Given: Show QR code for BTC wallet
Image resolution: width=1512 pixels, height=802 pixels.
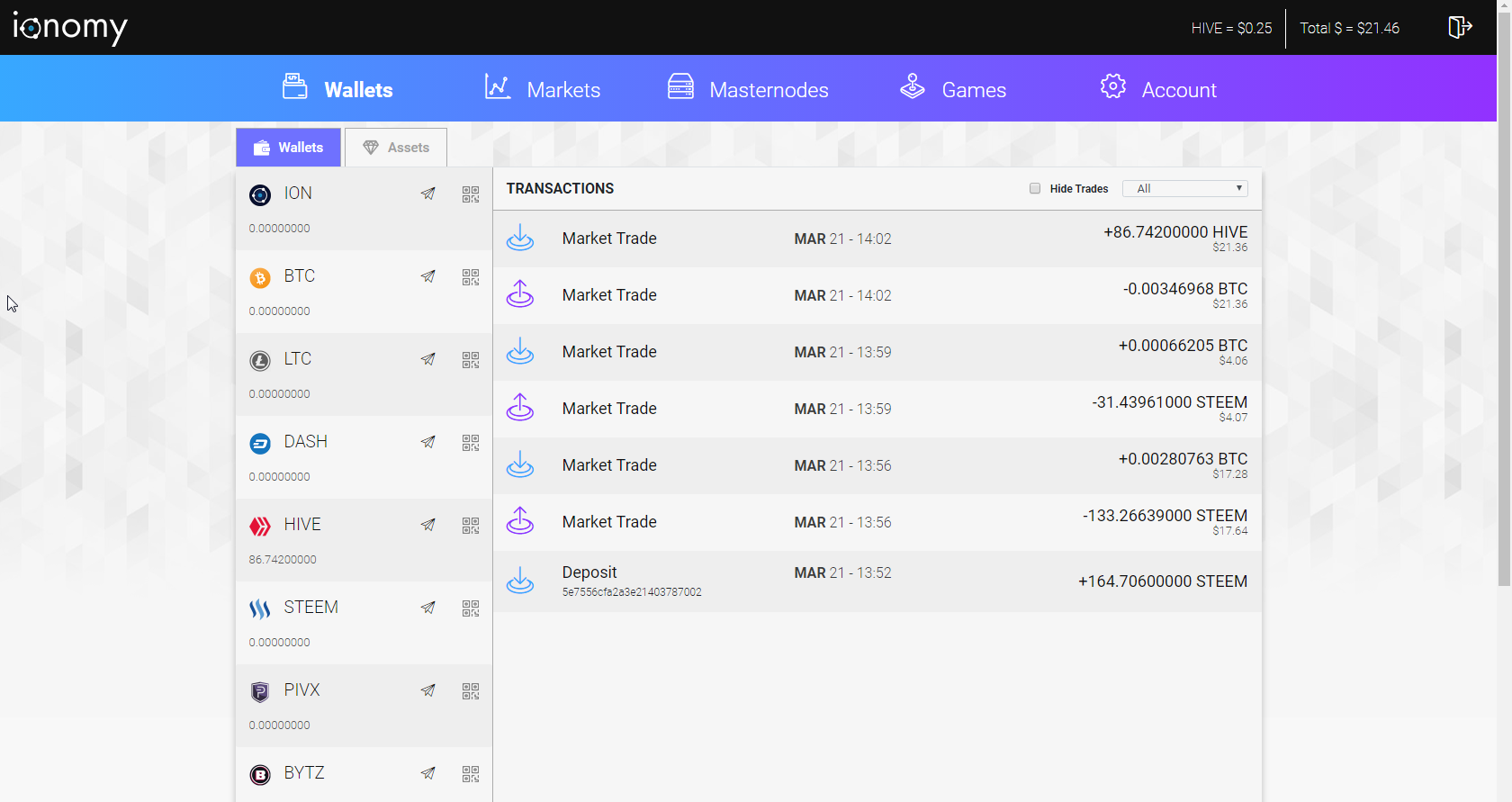Looking at the screenshot, I should click(x=471, y=277).
